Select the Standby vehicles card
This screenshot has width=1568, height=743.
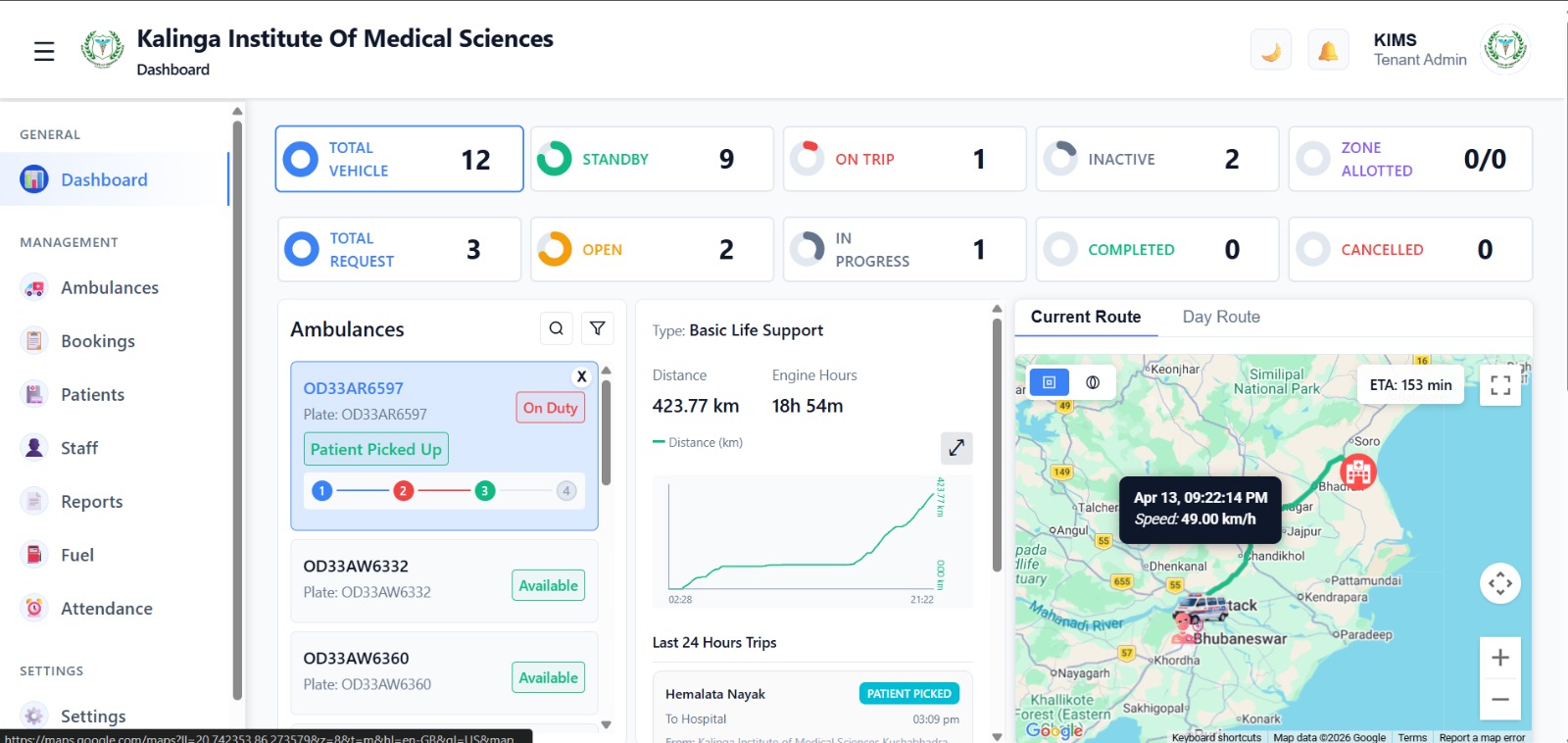pos(652,159)
